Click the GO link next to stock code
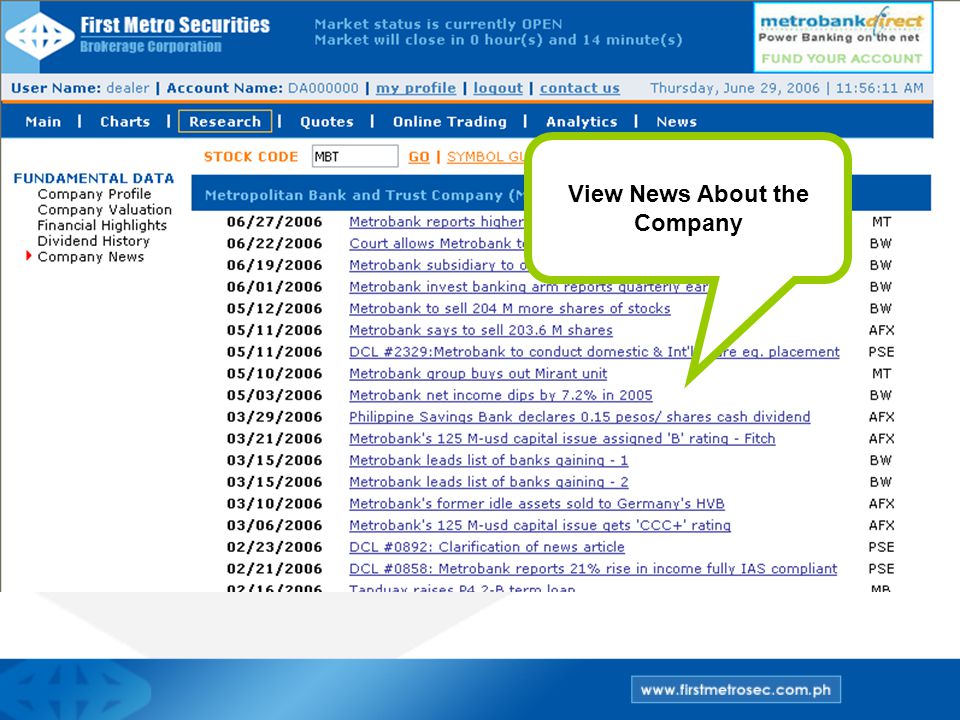This screenshot has height=720, width=960. [419, 157]
